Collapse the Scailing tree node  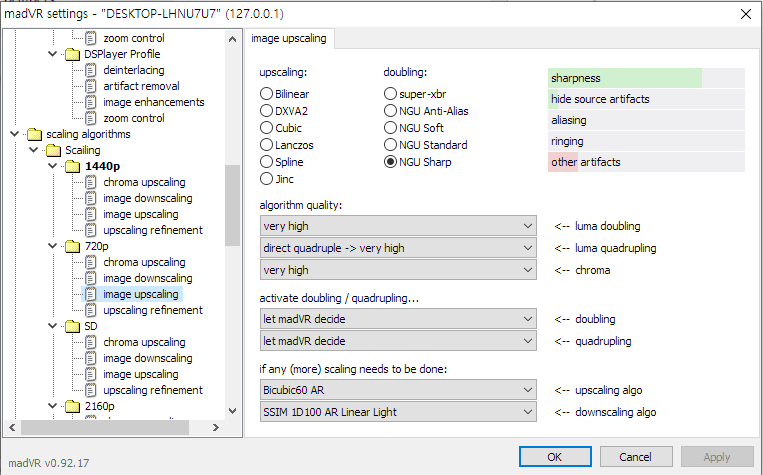tap(33, 150)
